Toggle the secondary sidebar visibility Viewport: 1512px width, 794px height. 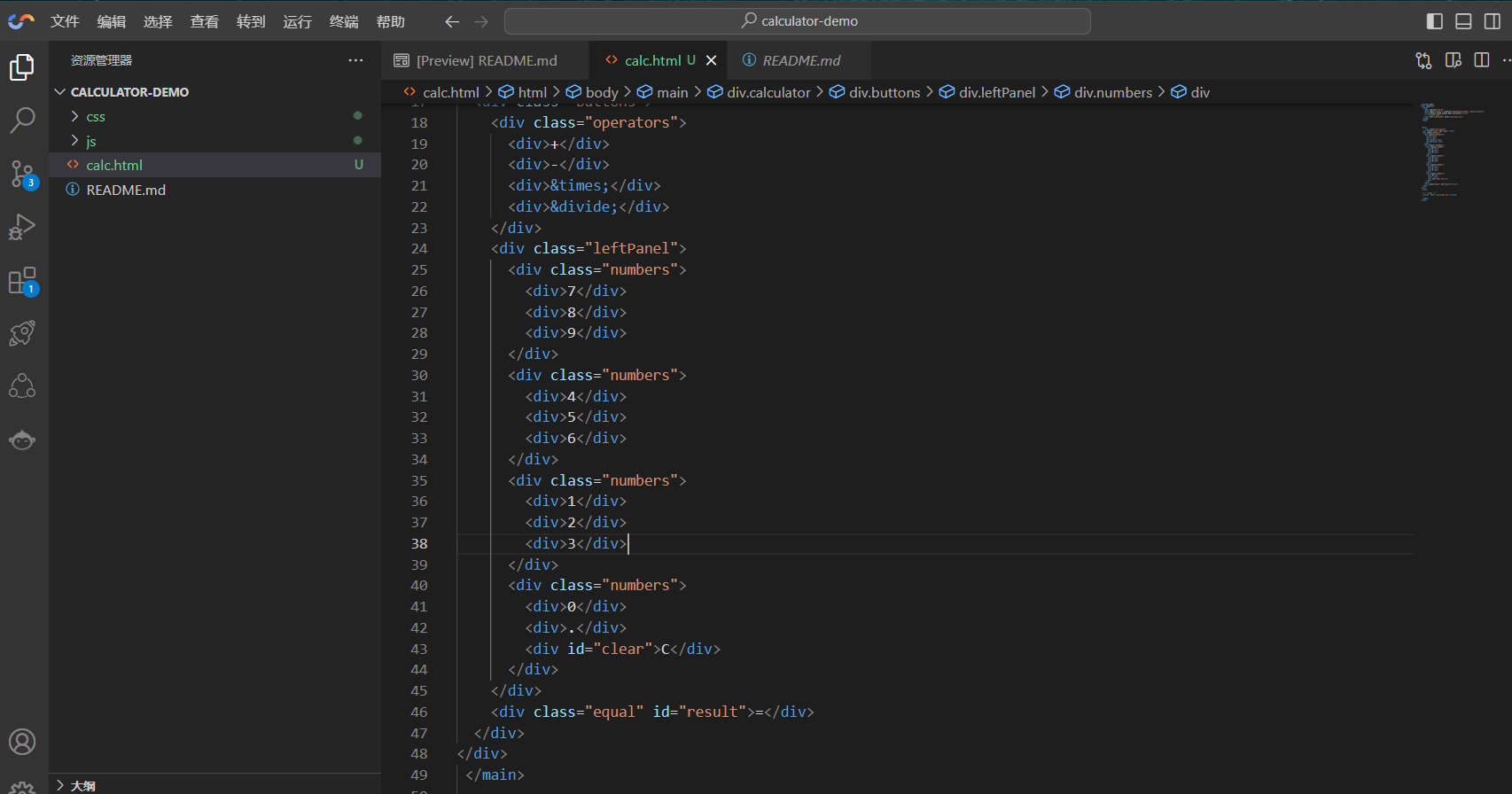click(x=1493, y=21)
